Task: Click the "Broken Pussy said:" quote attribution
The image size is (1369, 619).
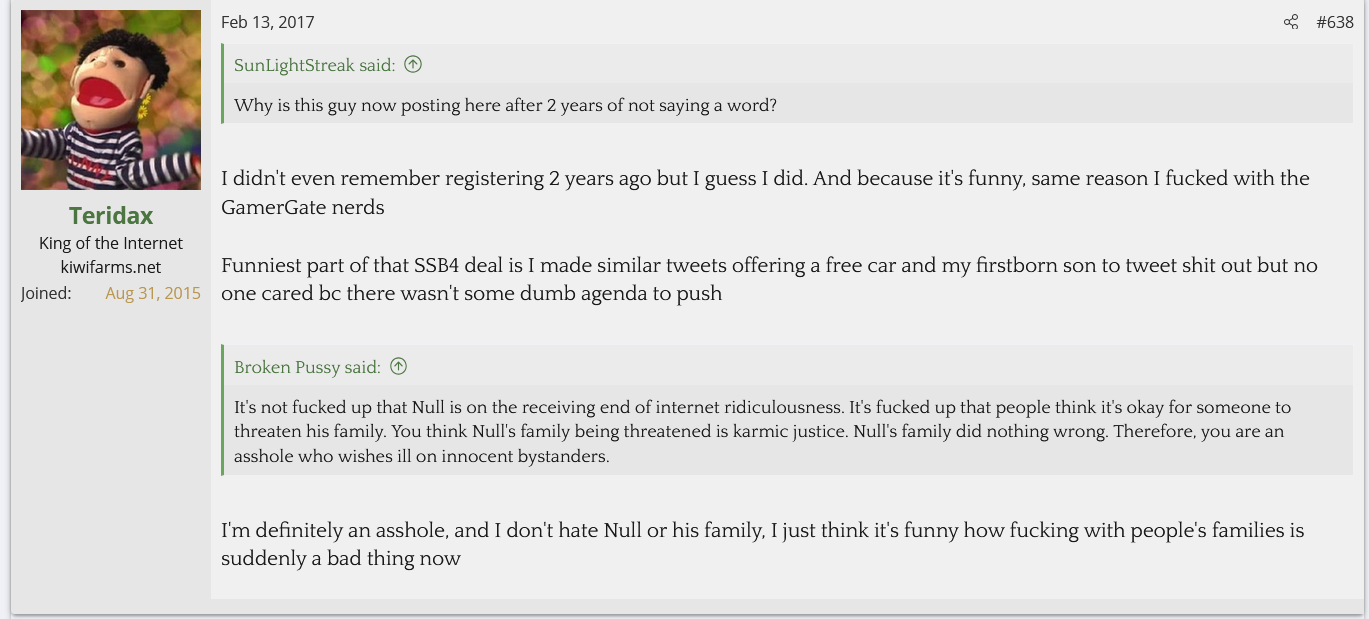Action: (307, 367)
